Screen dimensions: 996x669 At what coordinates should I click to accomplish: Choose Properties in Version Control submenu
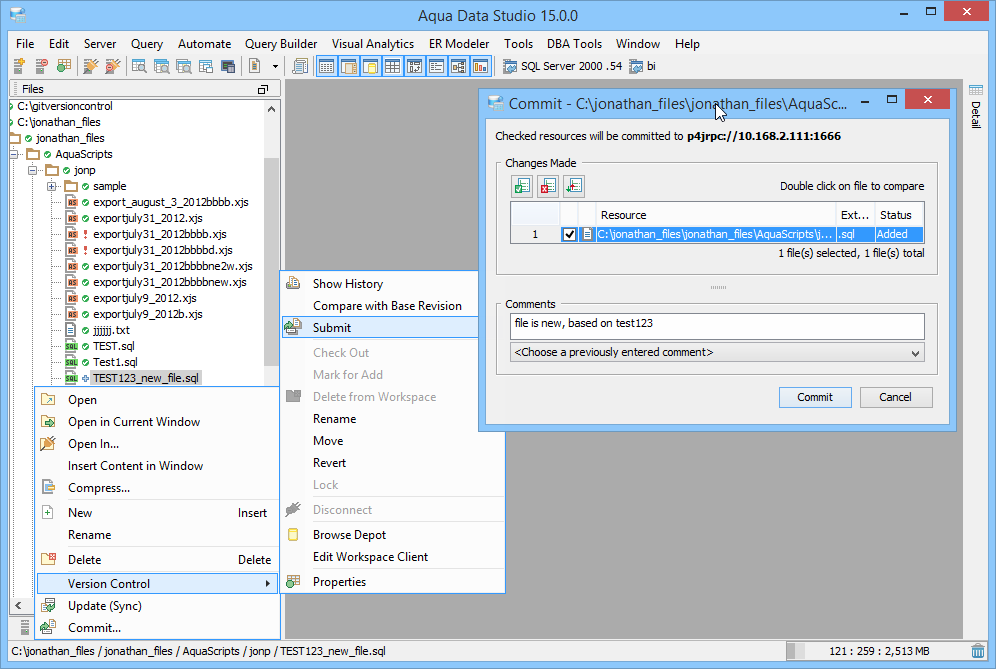pyautogui.click(x=393, y=581)
